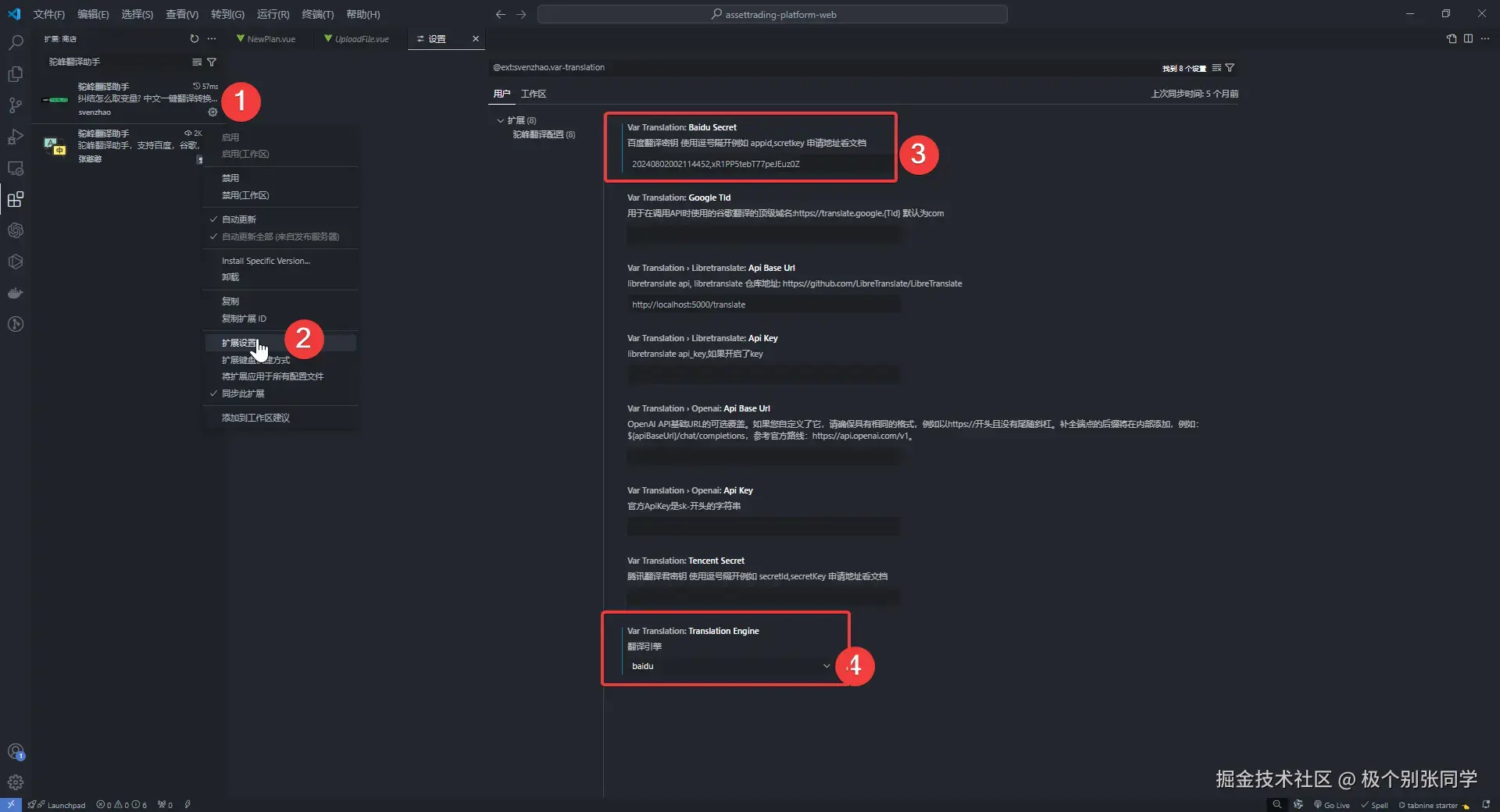Open the Docker view in the activity bar

point(16,293)
